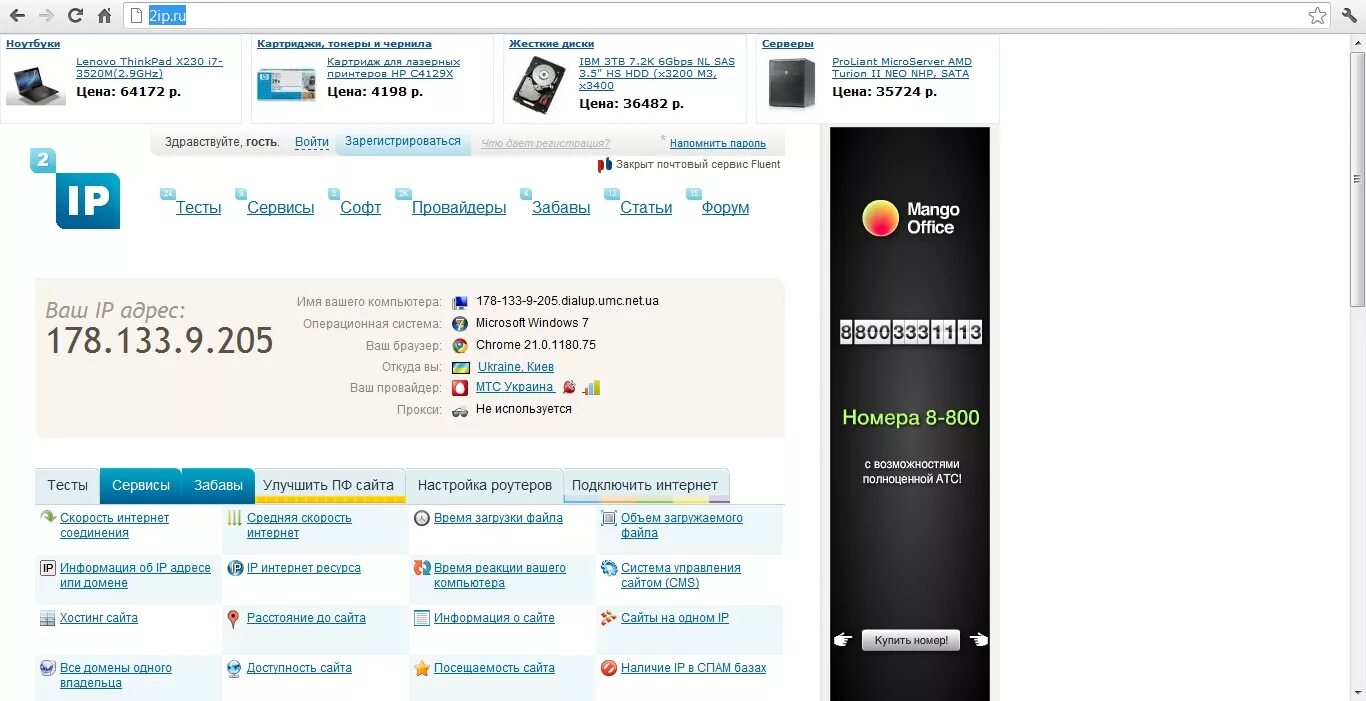1366x701 pixels.
Task: Click the star icon for site traffic
Action: click(422, 668)
